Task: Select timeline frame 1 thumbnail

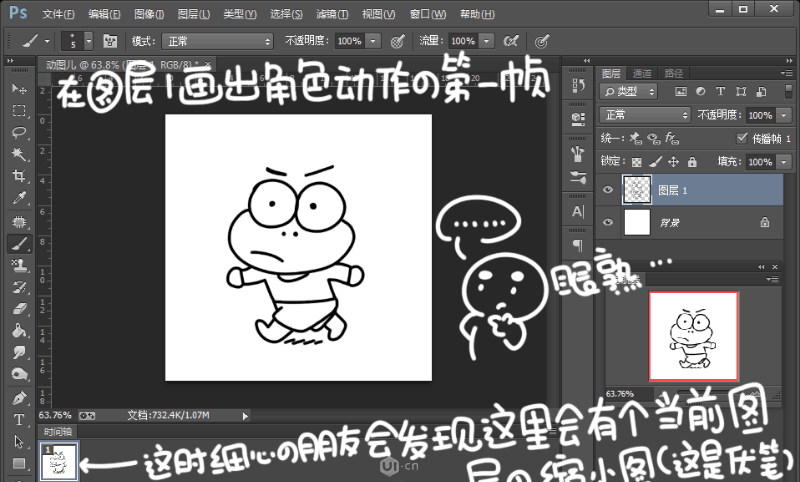Action: point(59,461)
